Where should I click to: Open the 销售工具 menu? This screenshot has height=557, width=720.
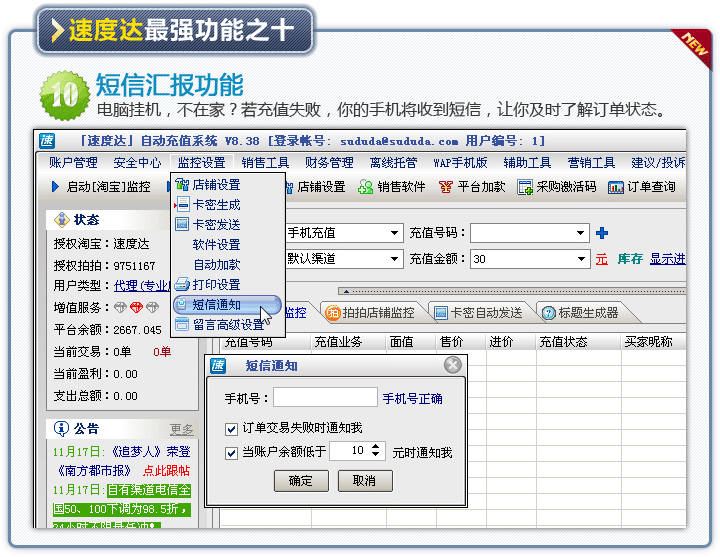[x=265, y=163]
